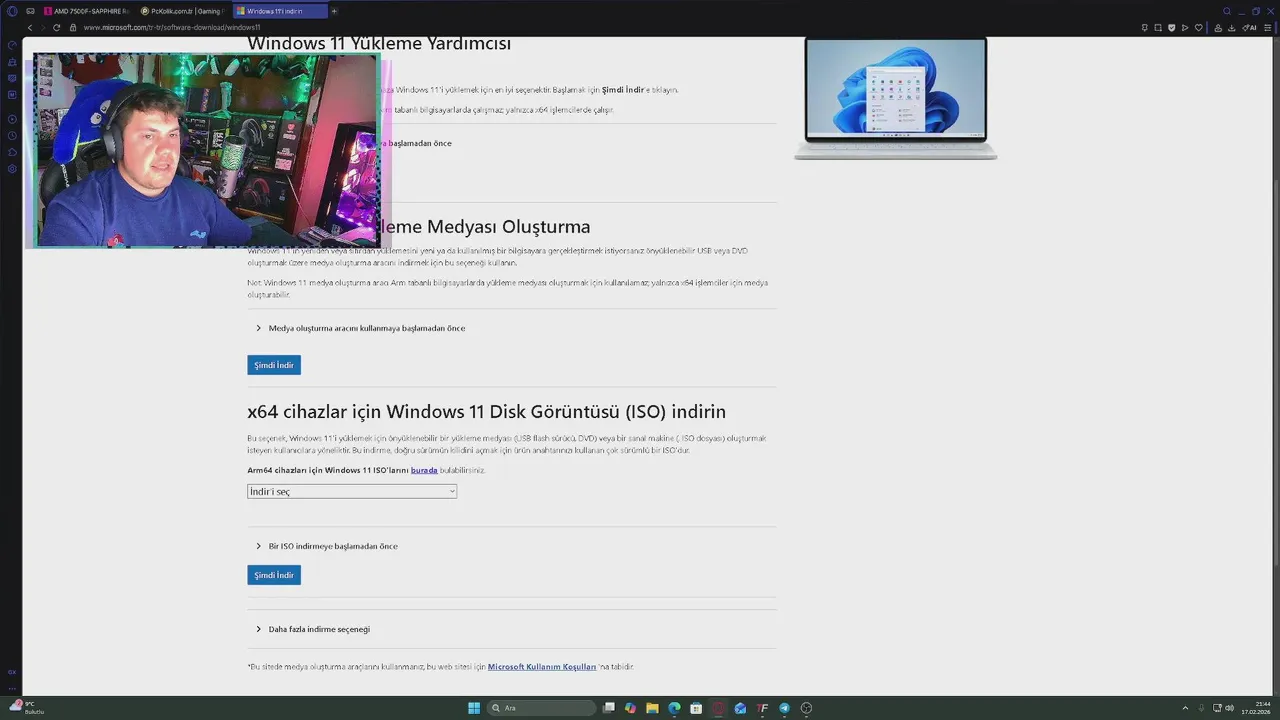The height and width of the screenshot is (720, 1280).
Task: Open Telegram from the taskbar
Action: pyautogui.click(x=784, y=708)
